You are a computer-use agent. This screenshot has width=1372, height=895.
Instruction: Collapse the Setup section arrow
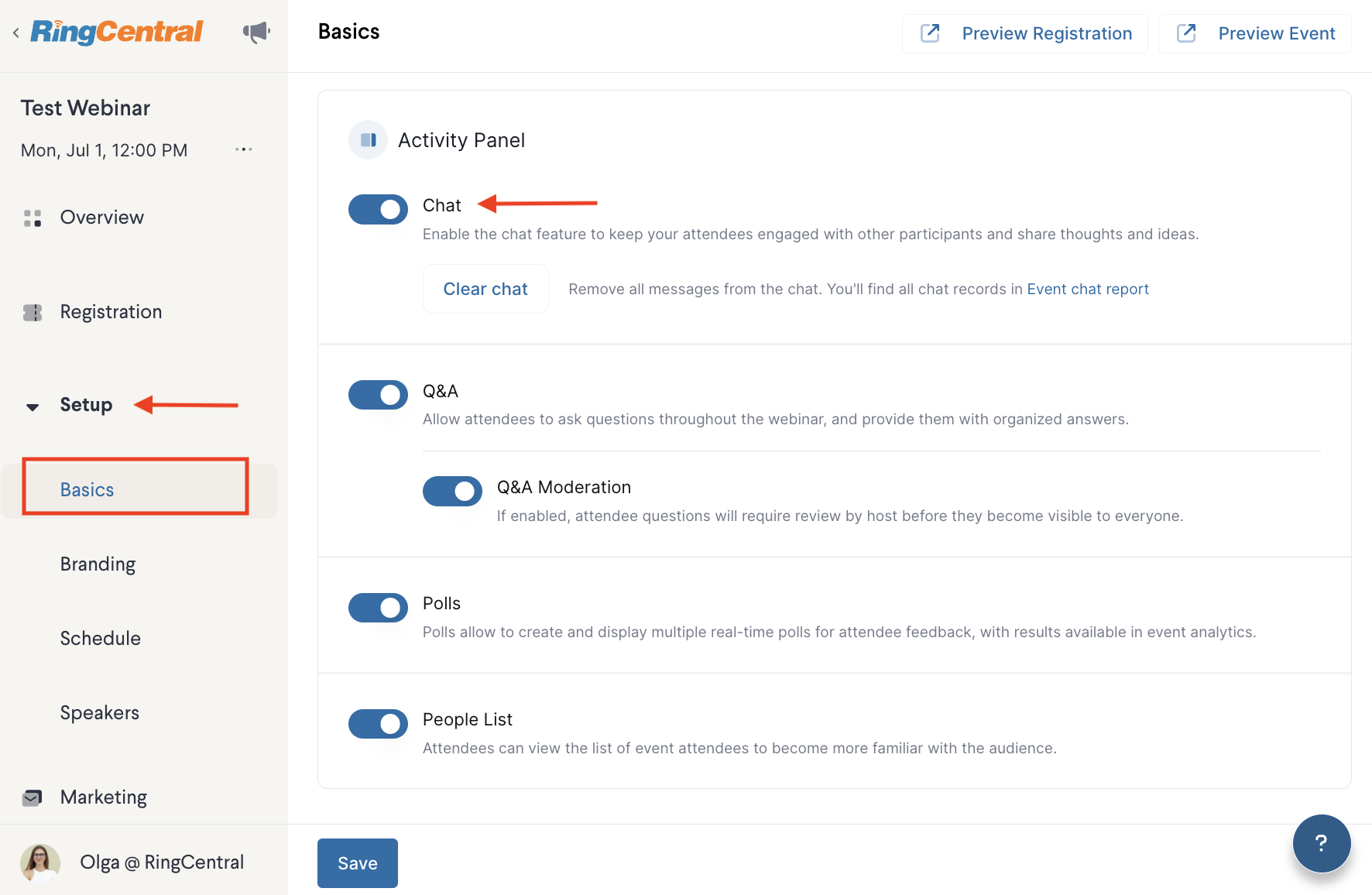(33, 406)
